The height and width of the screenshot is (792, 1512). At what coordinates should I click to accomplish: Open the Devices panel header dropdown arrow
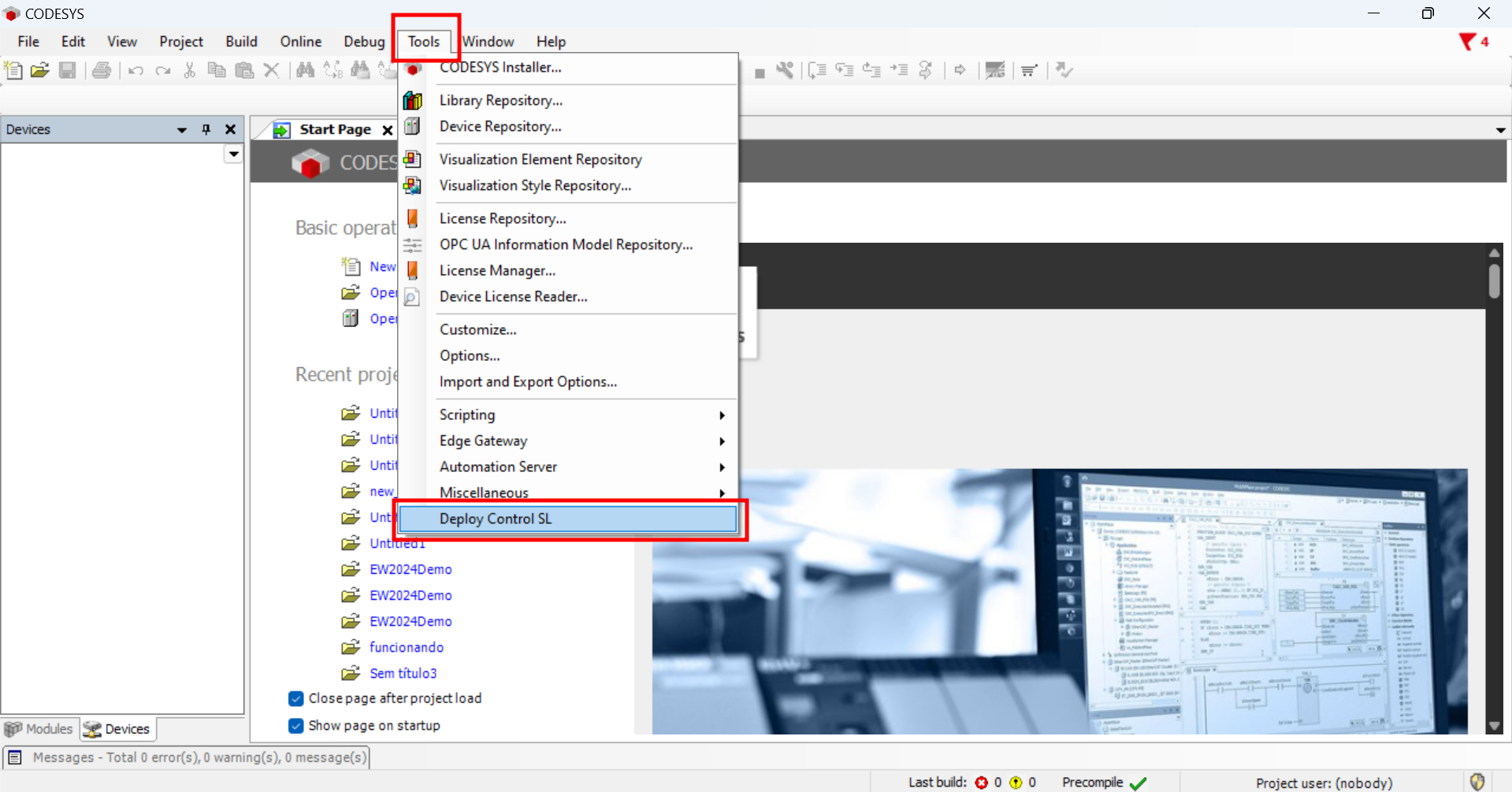[x=182, y=130]
